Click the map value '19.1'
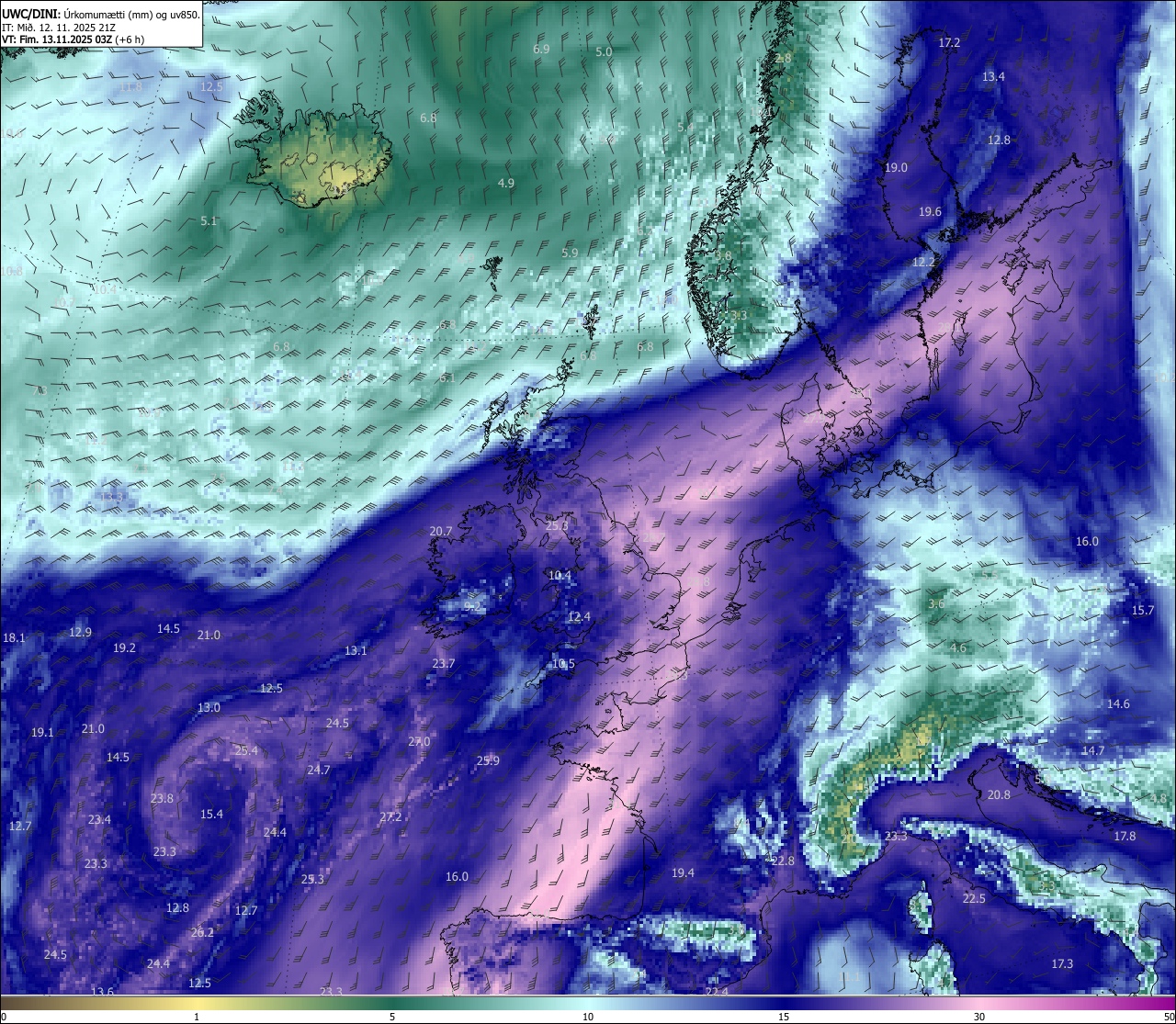Screen dimensions: 1176x1024 (x=42, y=733)
